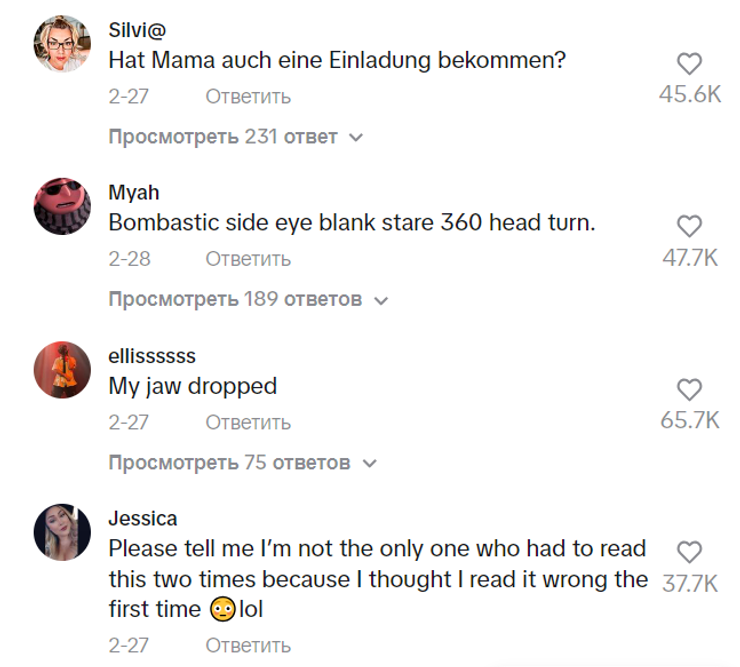Screen dimensions: 740x667
Task: Click Ответить under Jessica's comment
Action: pos(248,645)
